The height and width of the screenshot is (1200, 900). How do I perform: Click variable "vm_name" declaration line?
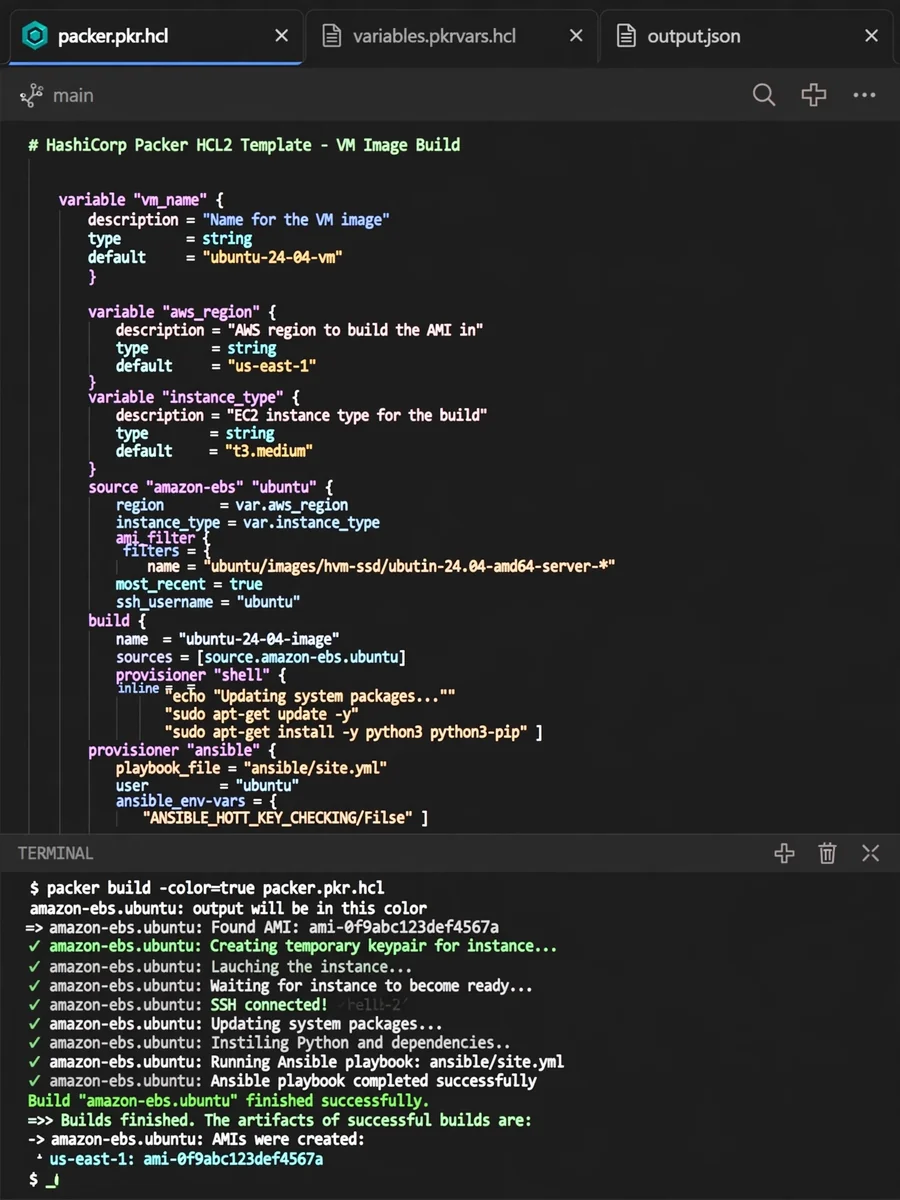pyautogui.click(x=141, y=200)
